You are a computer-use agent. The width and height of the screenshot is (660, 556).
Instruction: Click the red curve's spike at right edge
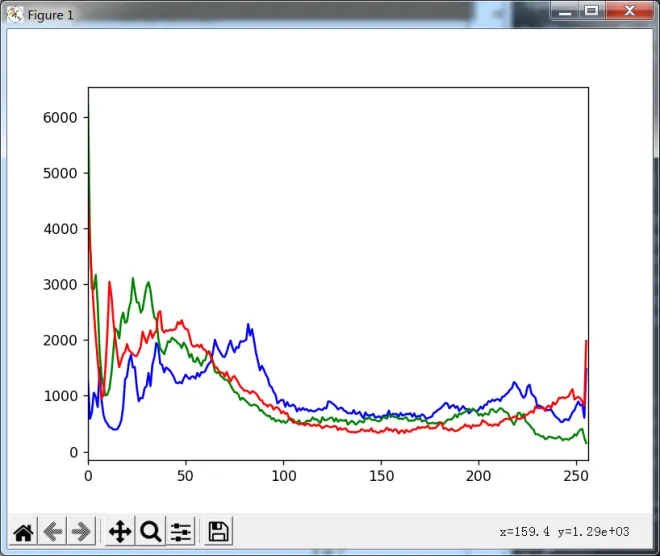pos(586,342)
